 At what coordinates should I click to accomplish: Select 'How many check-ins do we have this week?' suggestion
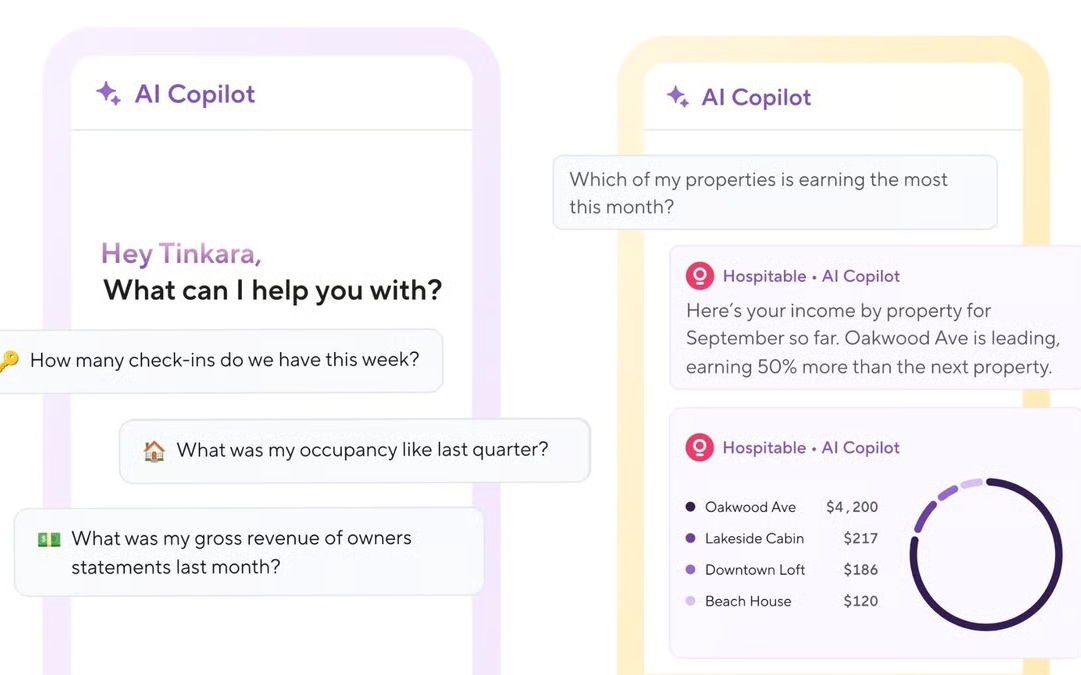(x=221, y=361)
